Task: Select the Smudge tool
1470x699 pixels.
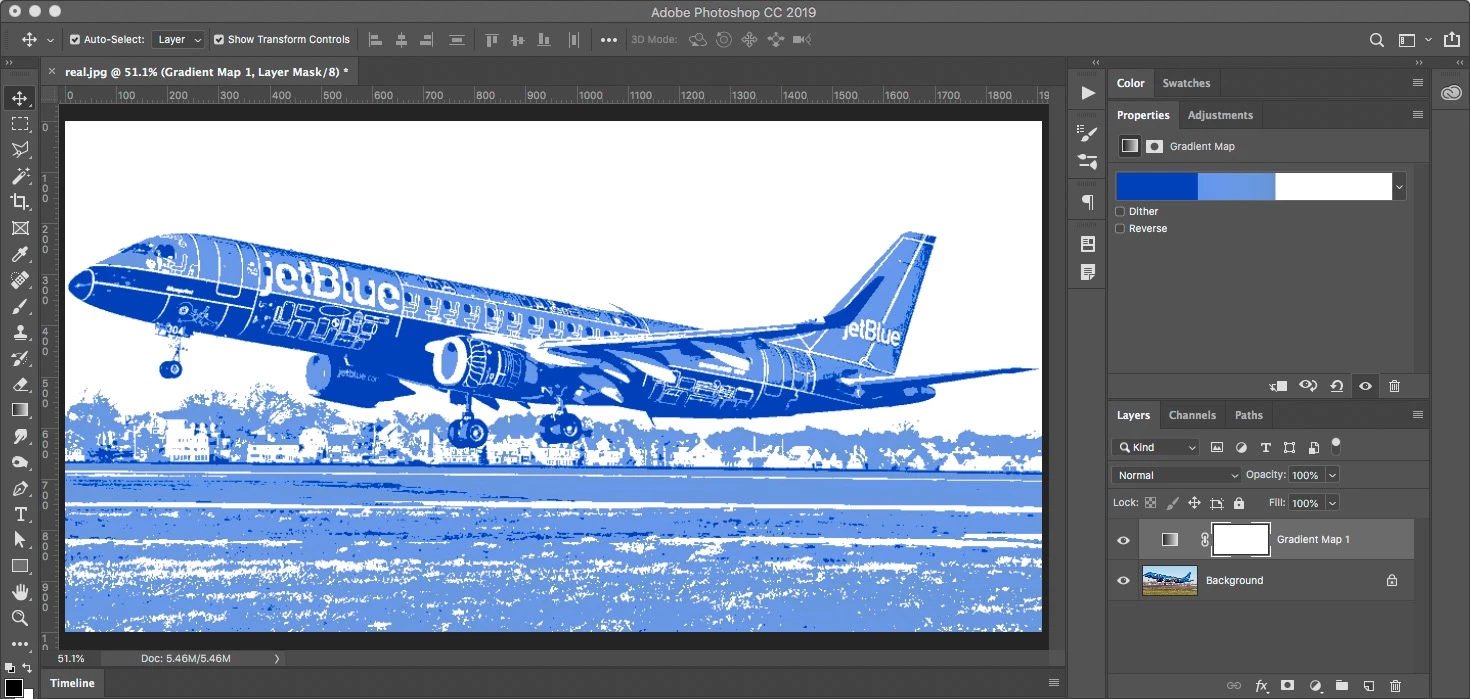Action: tap(20, 436)
